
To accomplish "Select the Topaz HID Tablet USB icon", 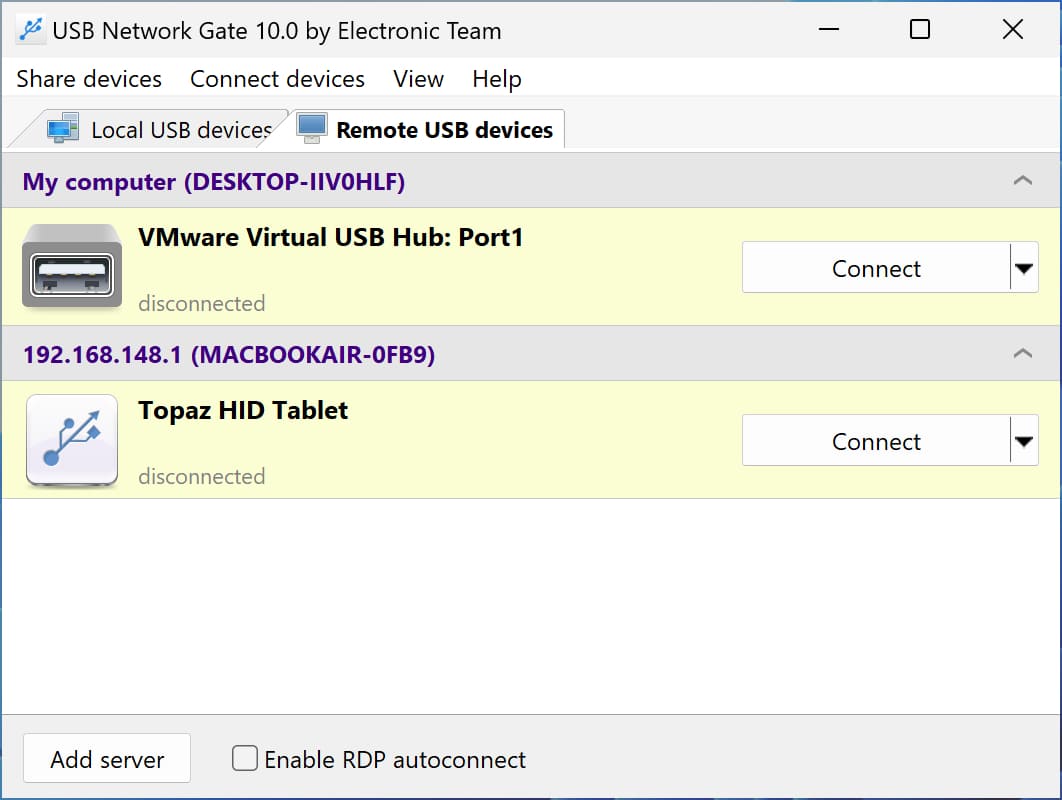I will point(72,440).
